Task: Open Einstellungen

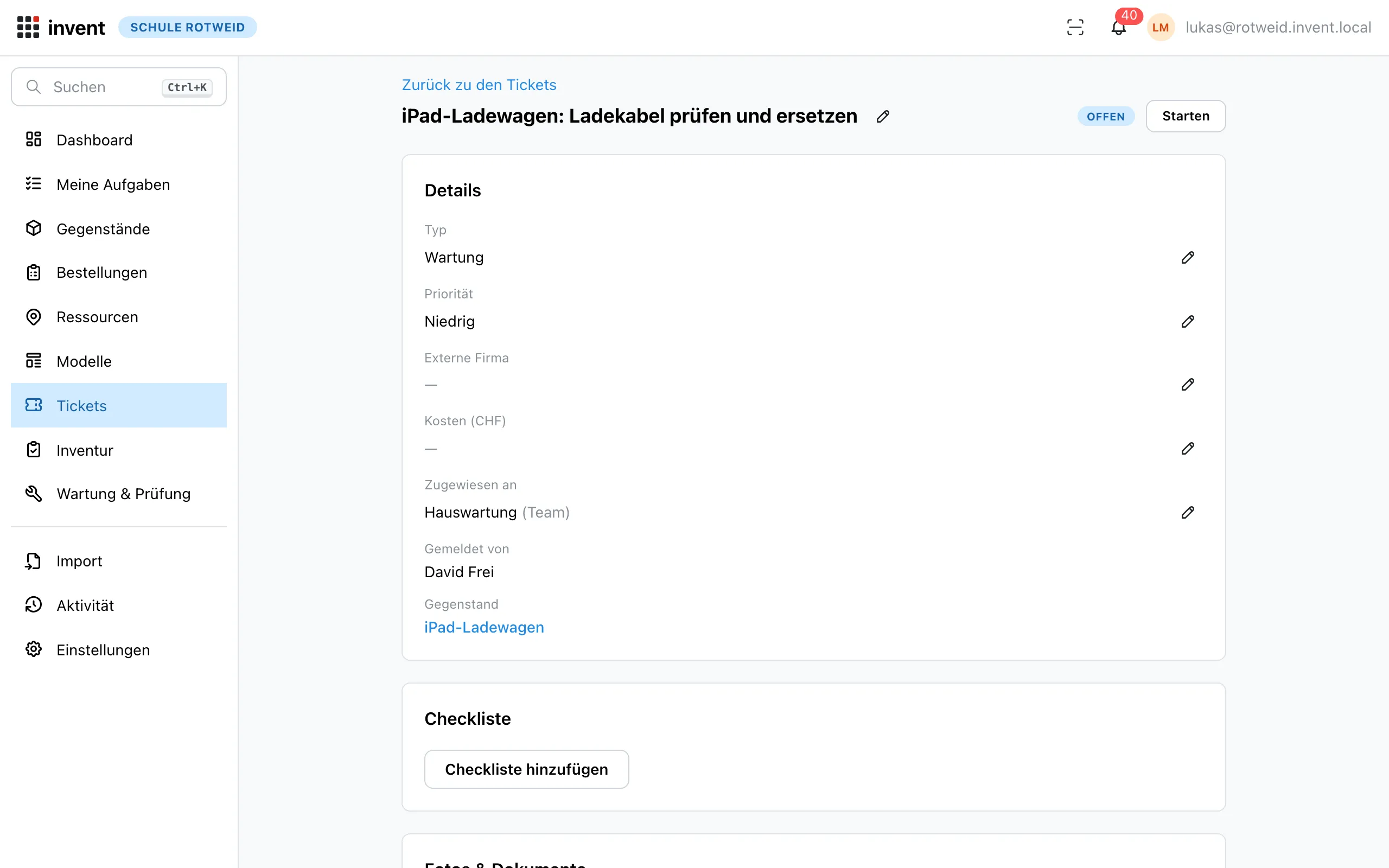Action: pyautogui.click(x=119, y=650)
